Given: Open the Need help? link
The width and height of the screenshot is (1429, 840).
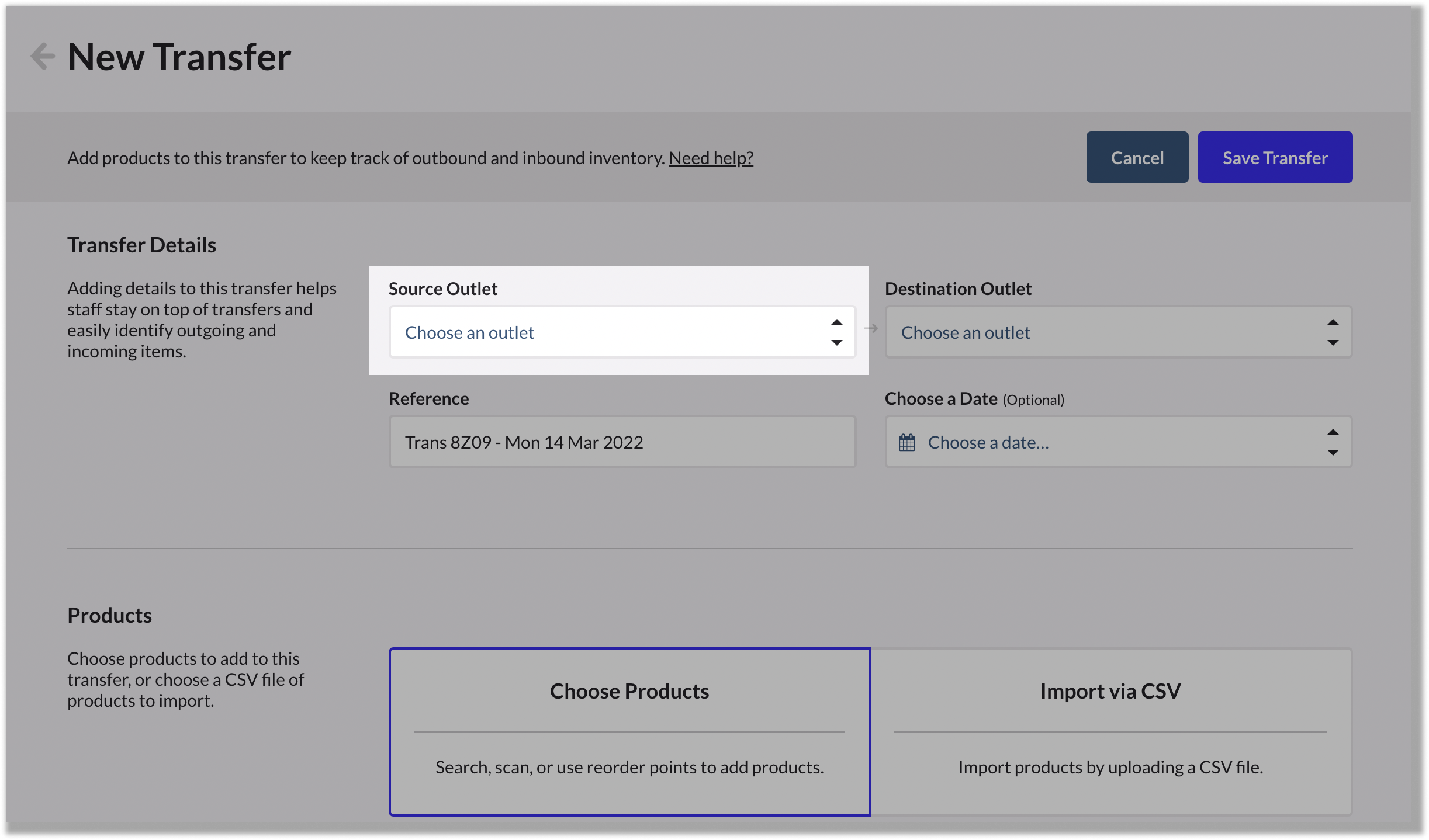Looking at the screenshot, I should [x=711, y=157].
